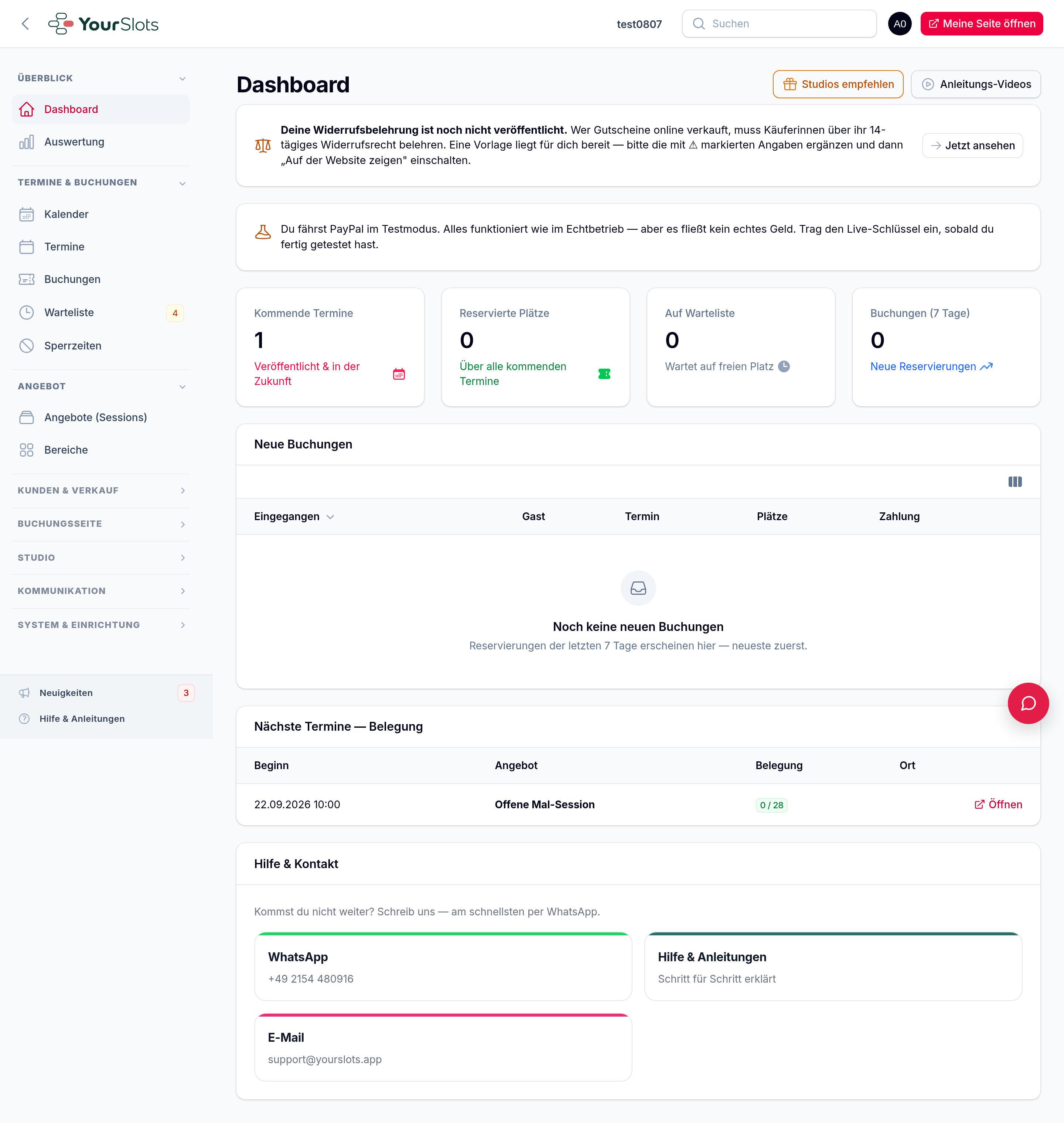The height and width of the screenshot is (1123, 1064).
Task: Open Angebote (Sessions) in the sidebar
Action: [101, 417]
